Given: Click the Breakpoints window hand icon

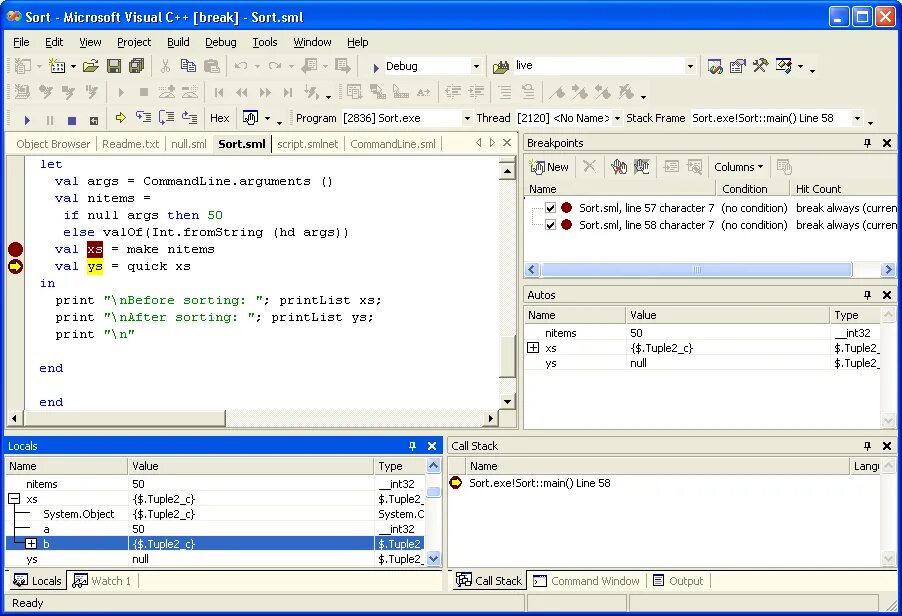Looking at the screenshot, I should [x=250, y=118].
